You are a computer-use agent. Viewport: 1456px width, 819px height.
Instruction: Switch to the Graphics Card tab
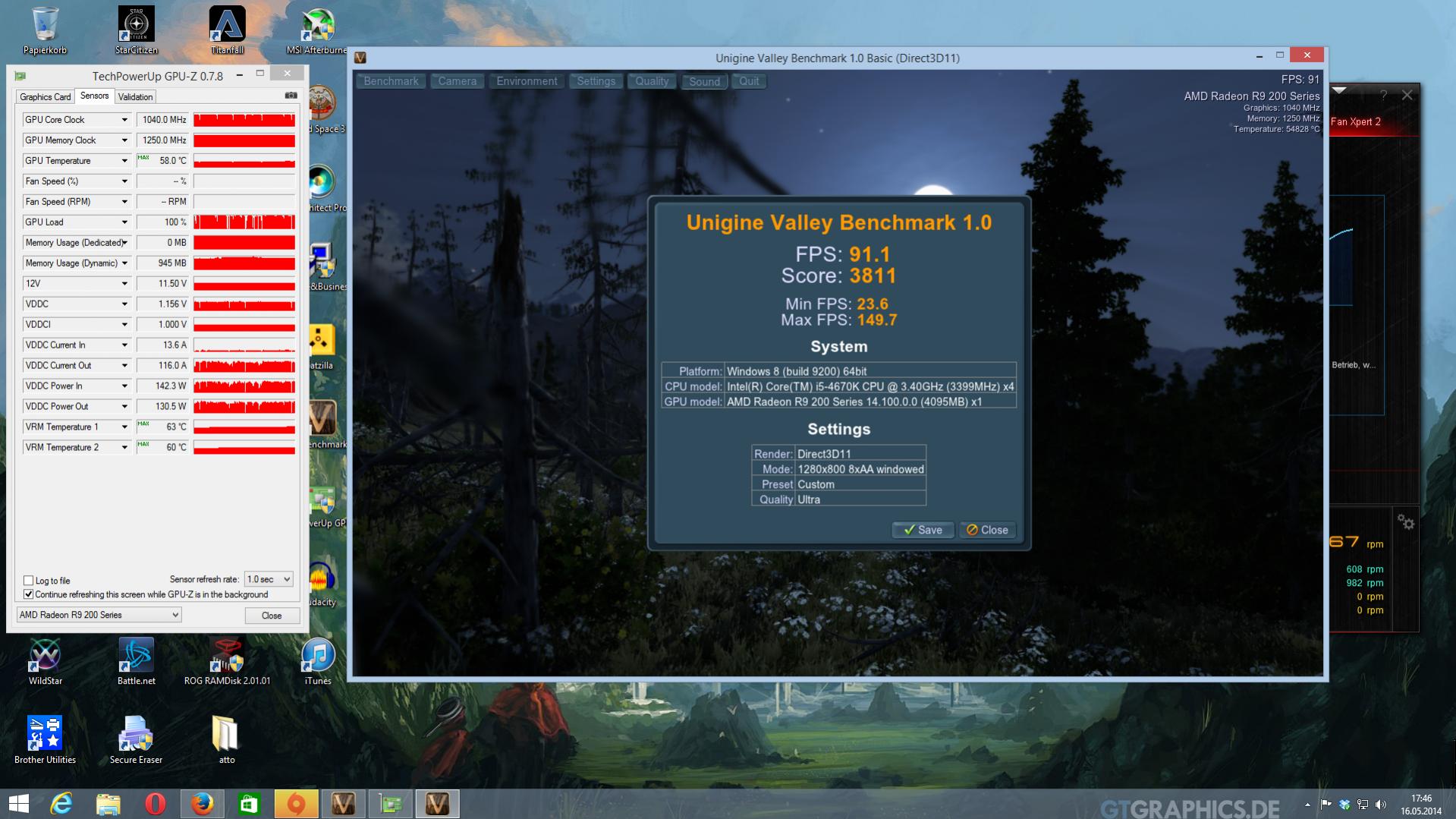point(45,97)
